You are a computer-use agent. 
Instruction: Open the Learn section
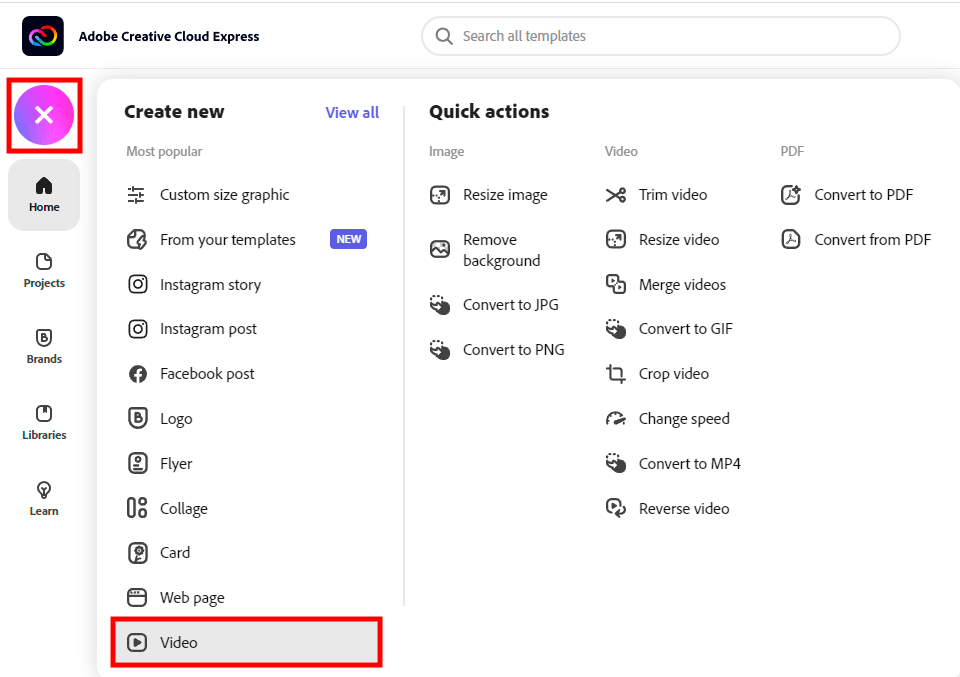(x=44, y=499)
